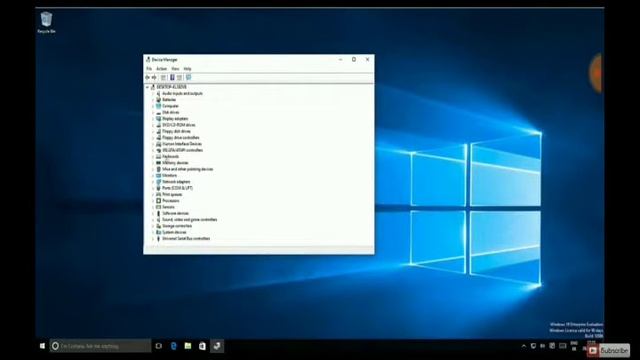This screenshot has height=360, width=640.
Task: Open Task View from the taskbar
Action: (159, 346)
